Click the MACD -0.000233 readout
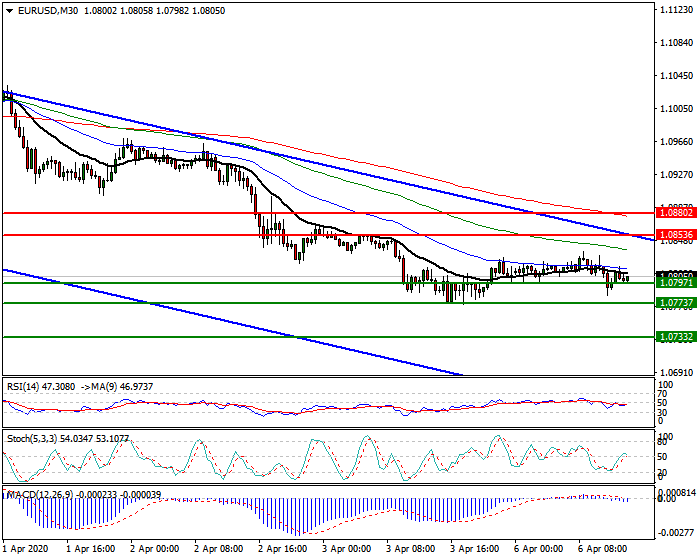The image size is (700, 560). coord(97,495)
